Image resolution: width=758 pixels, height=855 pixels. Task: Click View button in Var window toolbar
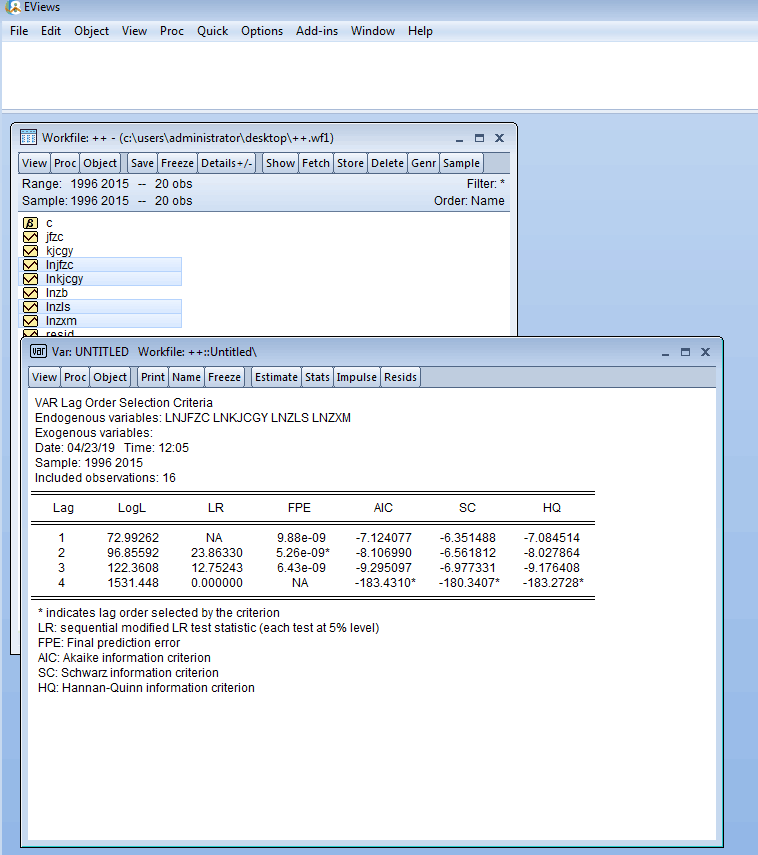44,377
